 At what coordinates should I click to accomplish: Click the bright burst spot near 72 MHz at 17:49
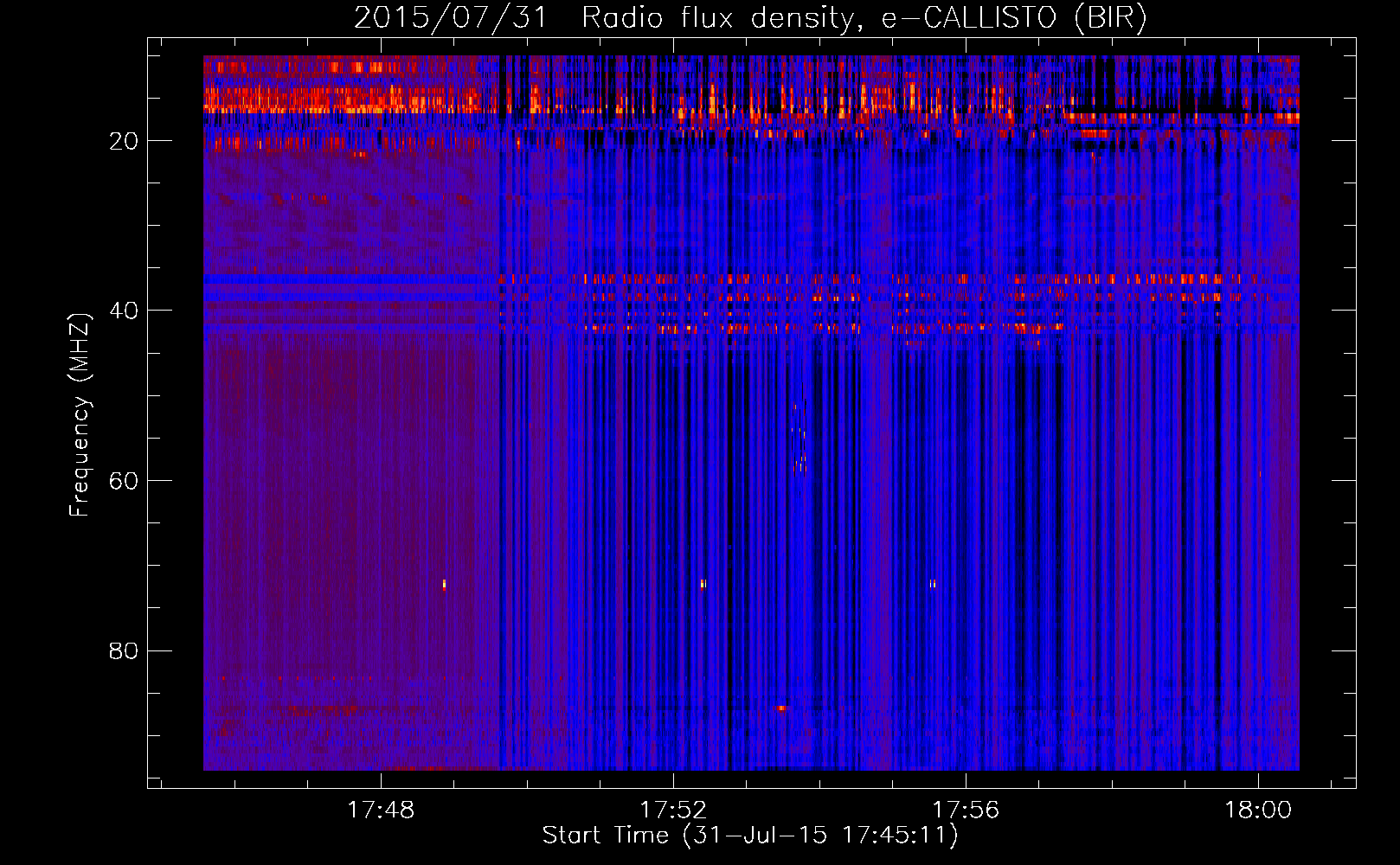click(444, 585)
